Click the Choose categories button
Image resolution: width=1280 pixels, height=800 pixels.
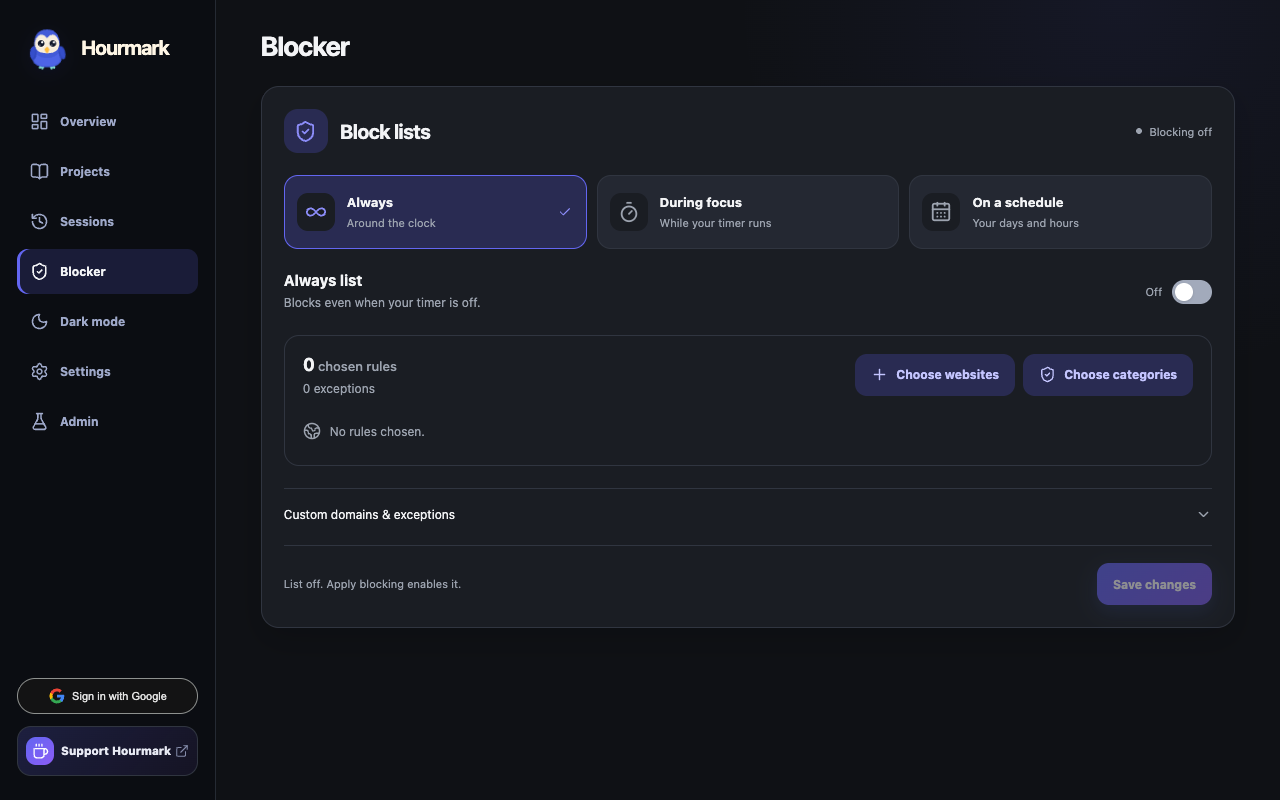coord(1108,375)
